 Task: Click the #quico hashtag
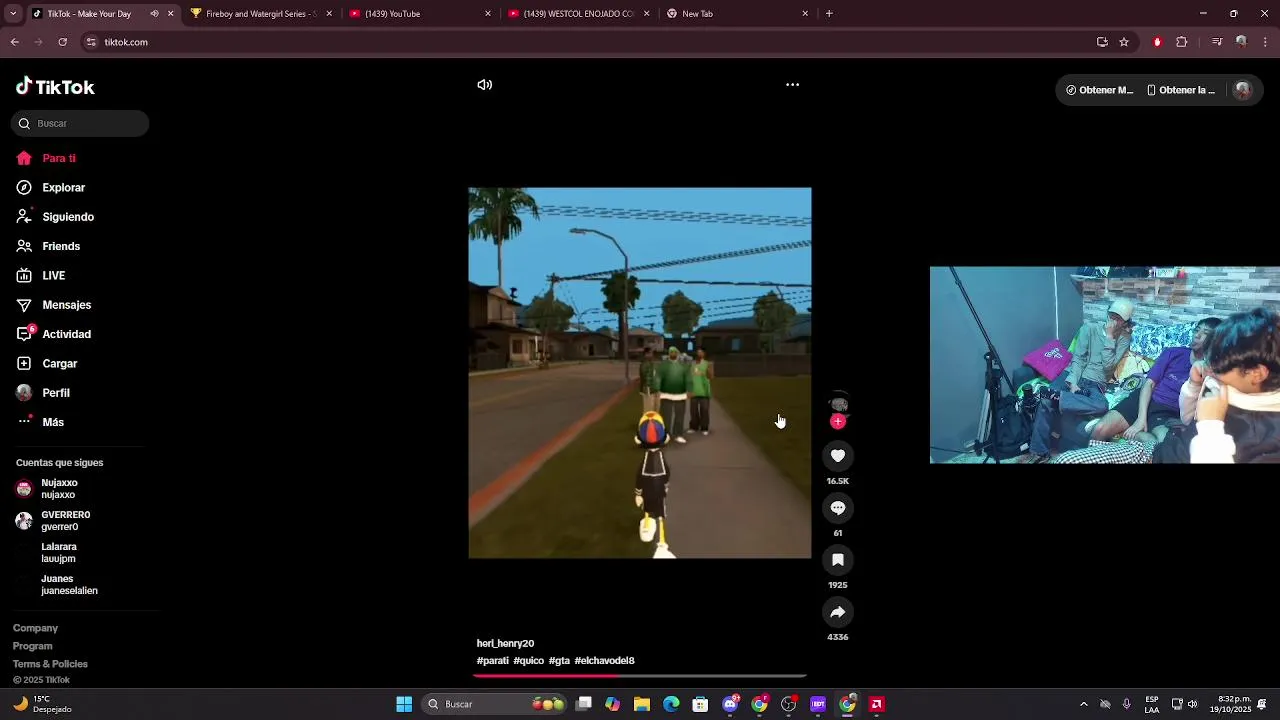[x=529, y=661]
